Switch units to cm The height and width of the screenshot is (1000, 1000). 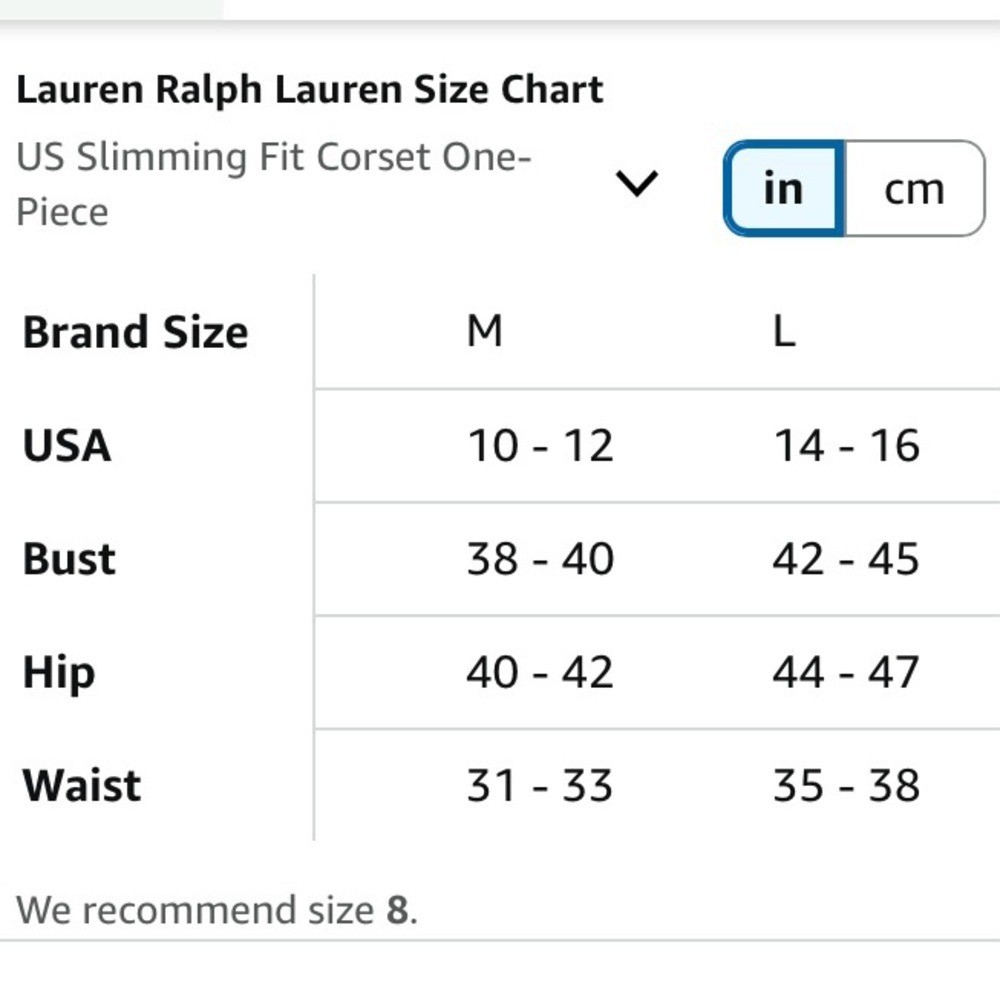[915, 189]
